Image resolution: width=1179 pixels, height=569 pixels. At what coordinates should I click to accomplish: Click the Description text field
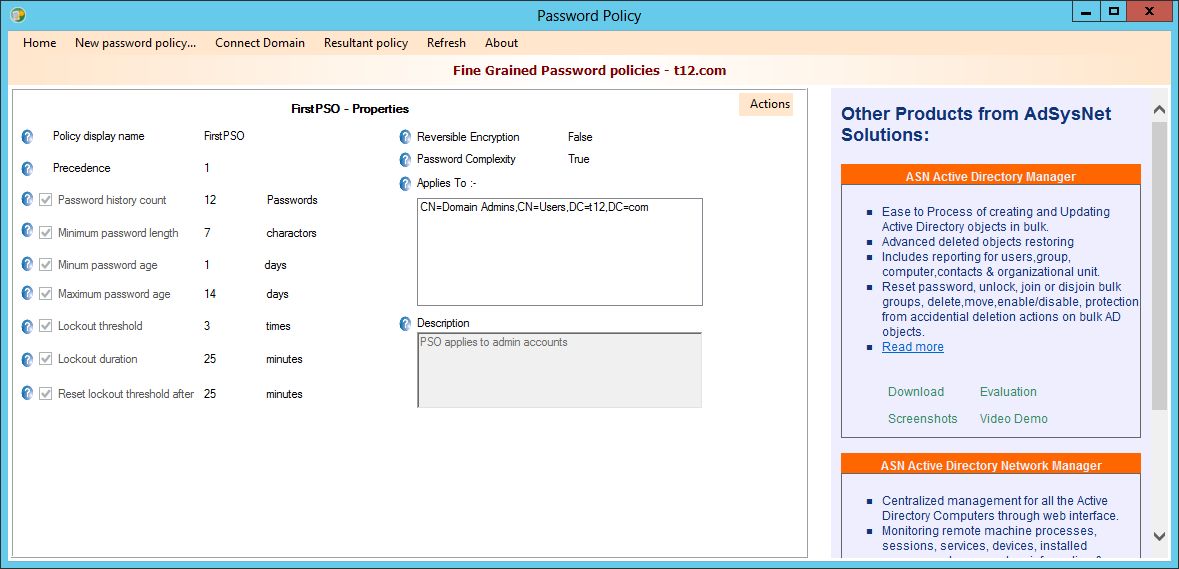coord(559,370)
